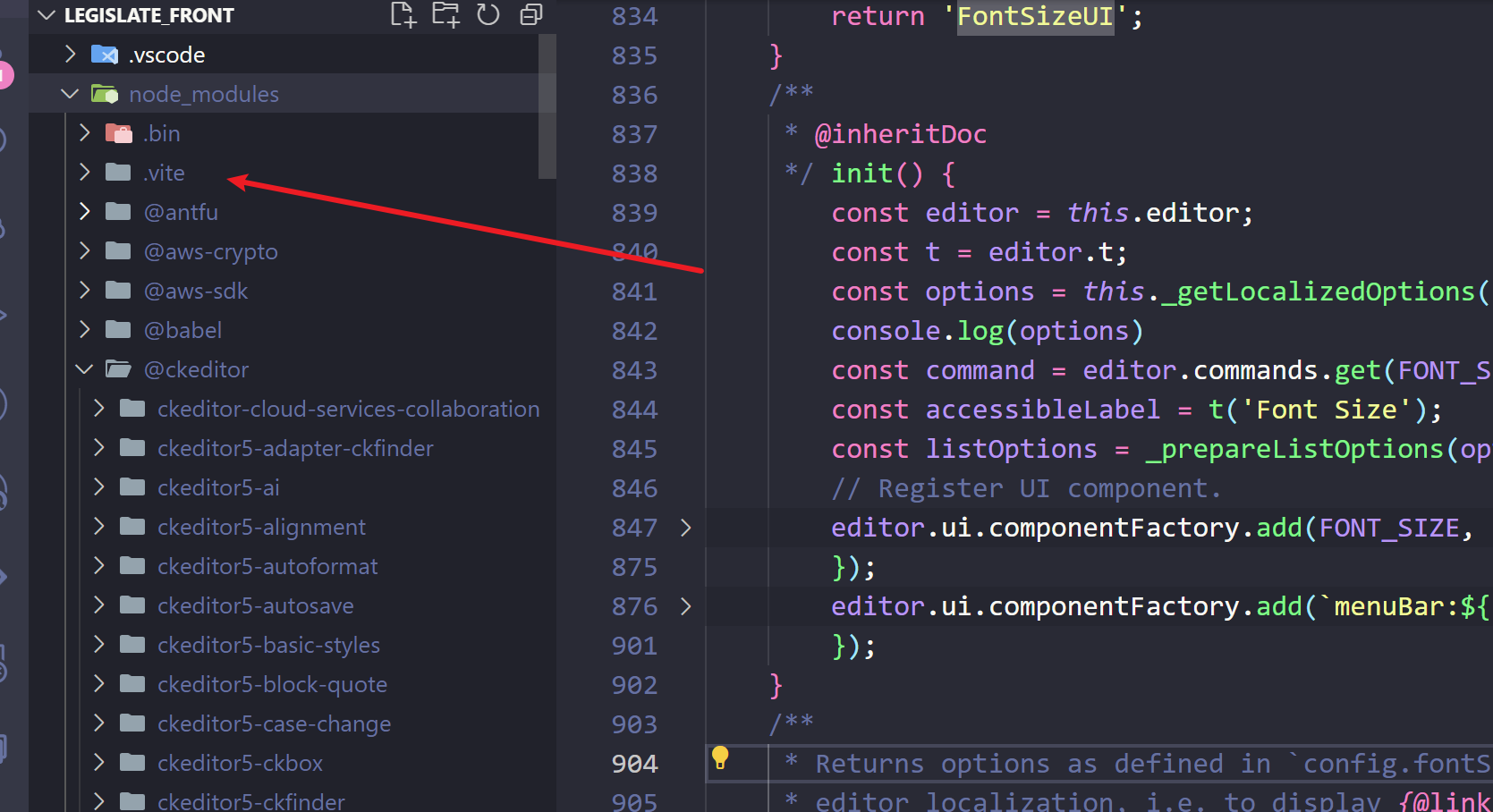Click the @inheritDoc tag in comment

click(901, 134)
